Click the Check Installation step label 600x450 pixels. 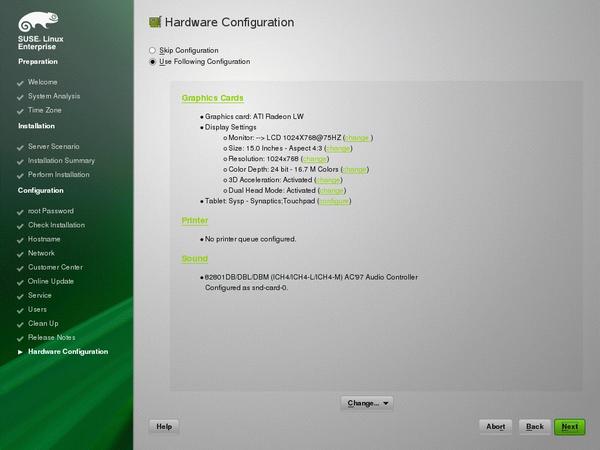(x=56, y=225)
